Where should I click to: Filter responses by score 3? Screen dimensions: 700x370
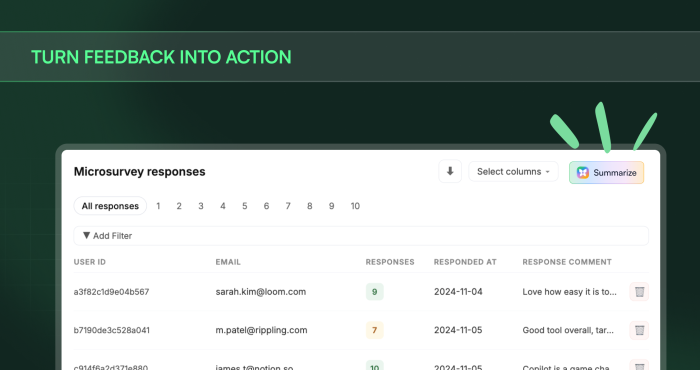click(201, 206)
